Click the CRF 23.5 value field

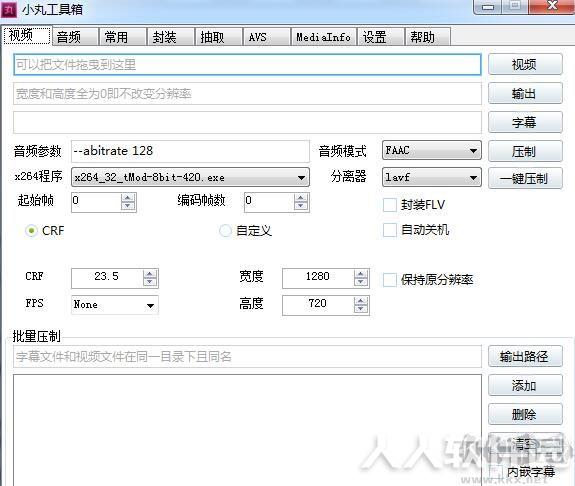pos(107,278)
